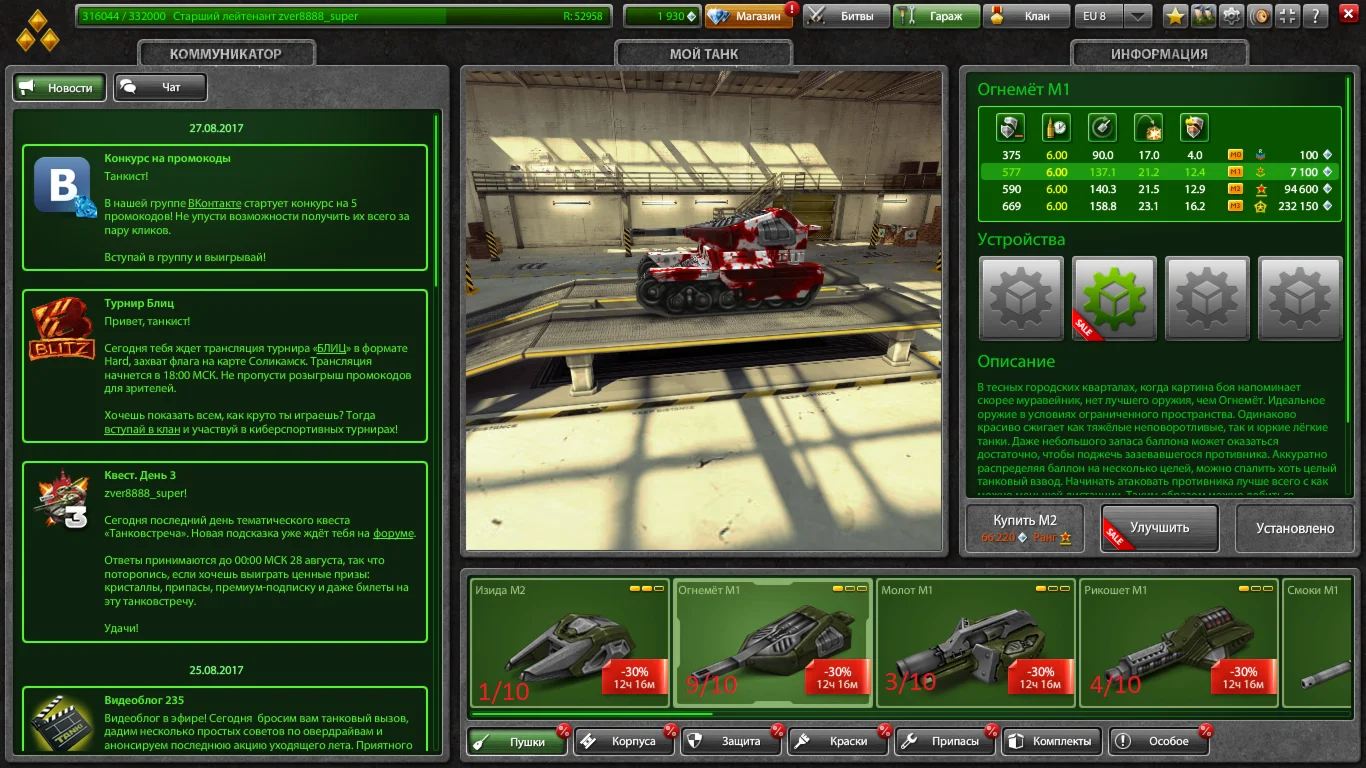The width and height of the screenshot is (1366, 768).
Task: Click the M3 modification badge
Action: point(1235,206)
